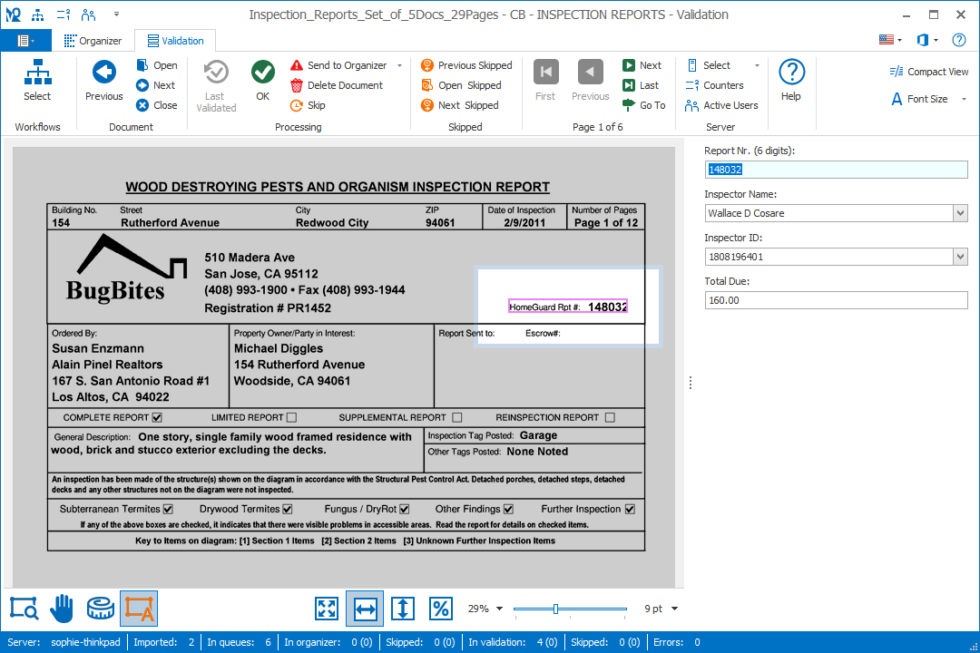Fit page to width
980x653 pixels.
(x=365, y=608)
